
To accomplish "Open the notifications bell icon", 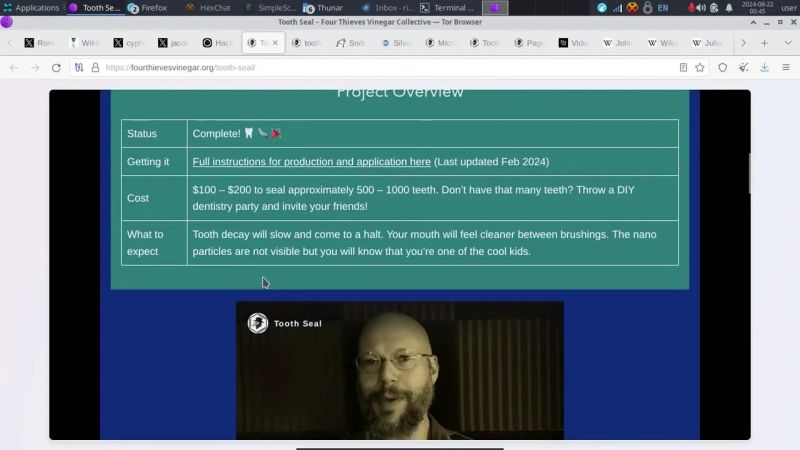I will pos(729,8).
